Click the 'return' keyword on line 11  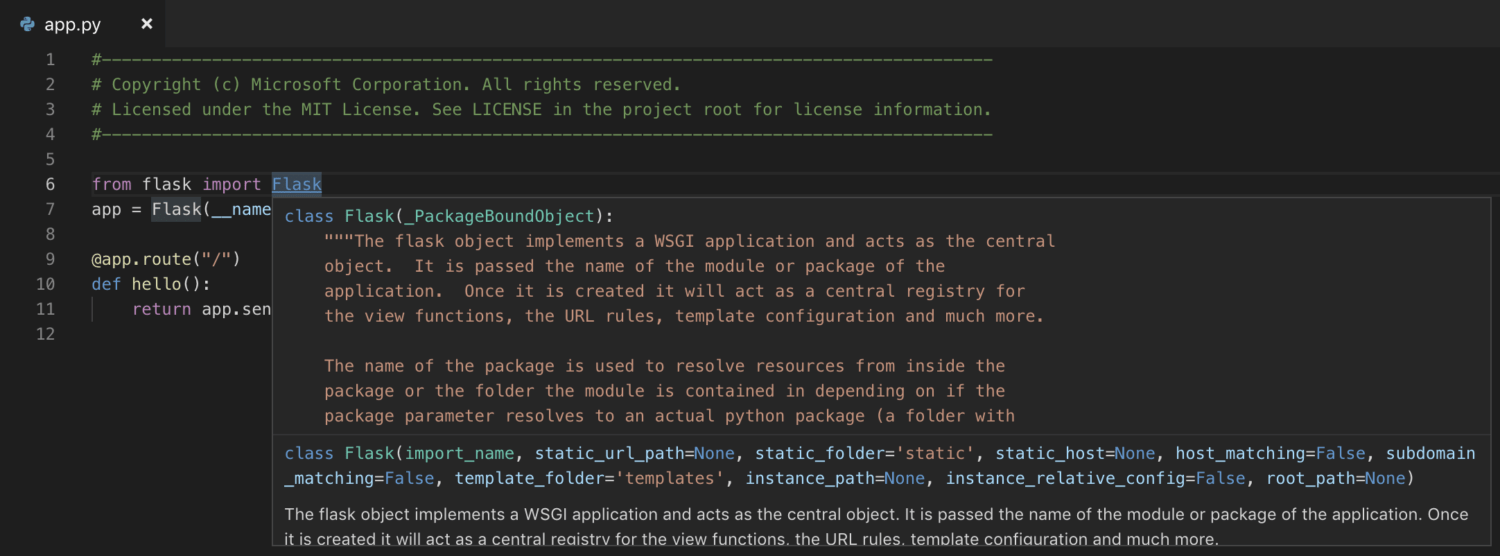click(x=161, y=309)
